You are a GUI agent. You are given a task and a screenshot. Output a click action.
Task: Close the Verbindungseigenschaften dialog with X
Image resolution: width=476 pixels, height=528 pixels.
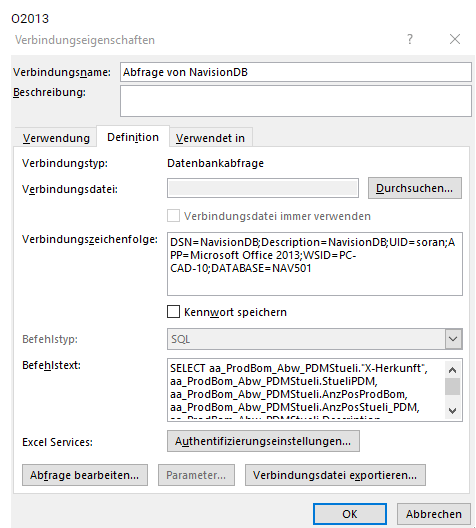[x=455, y=39]
